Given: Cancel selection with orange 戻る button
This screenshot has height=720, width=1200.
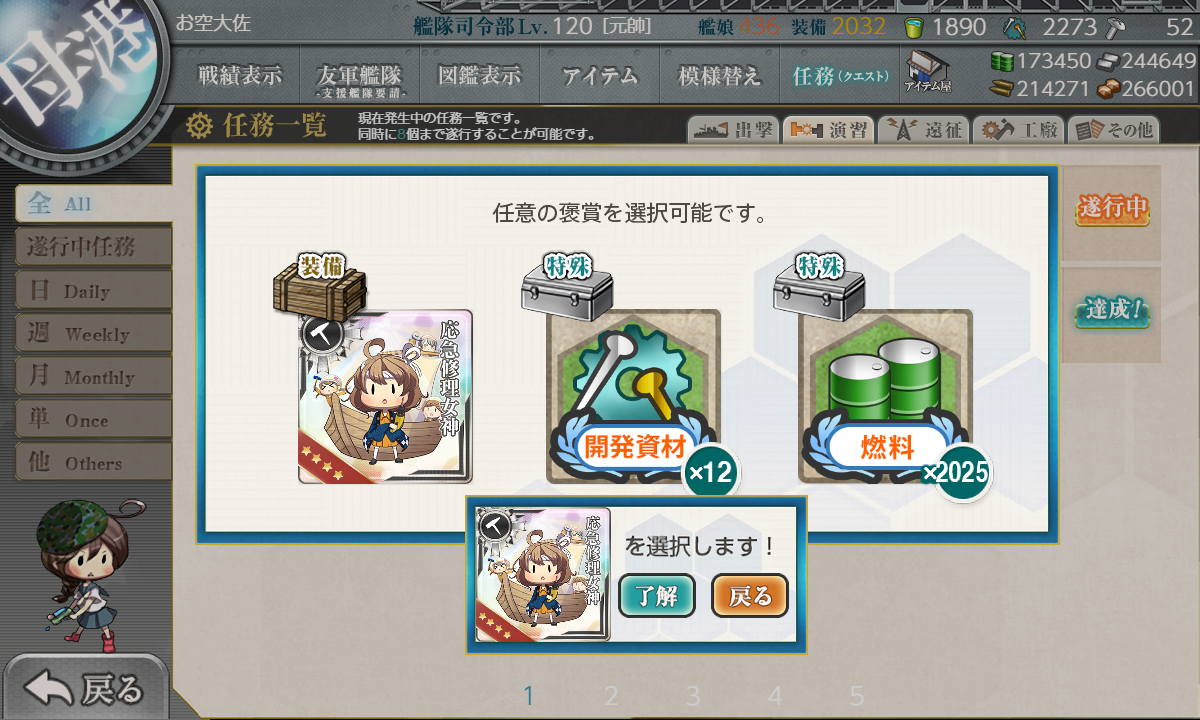Looking at the screenshot, I should click(x=750, y=596).
